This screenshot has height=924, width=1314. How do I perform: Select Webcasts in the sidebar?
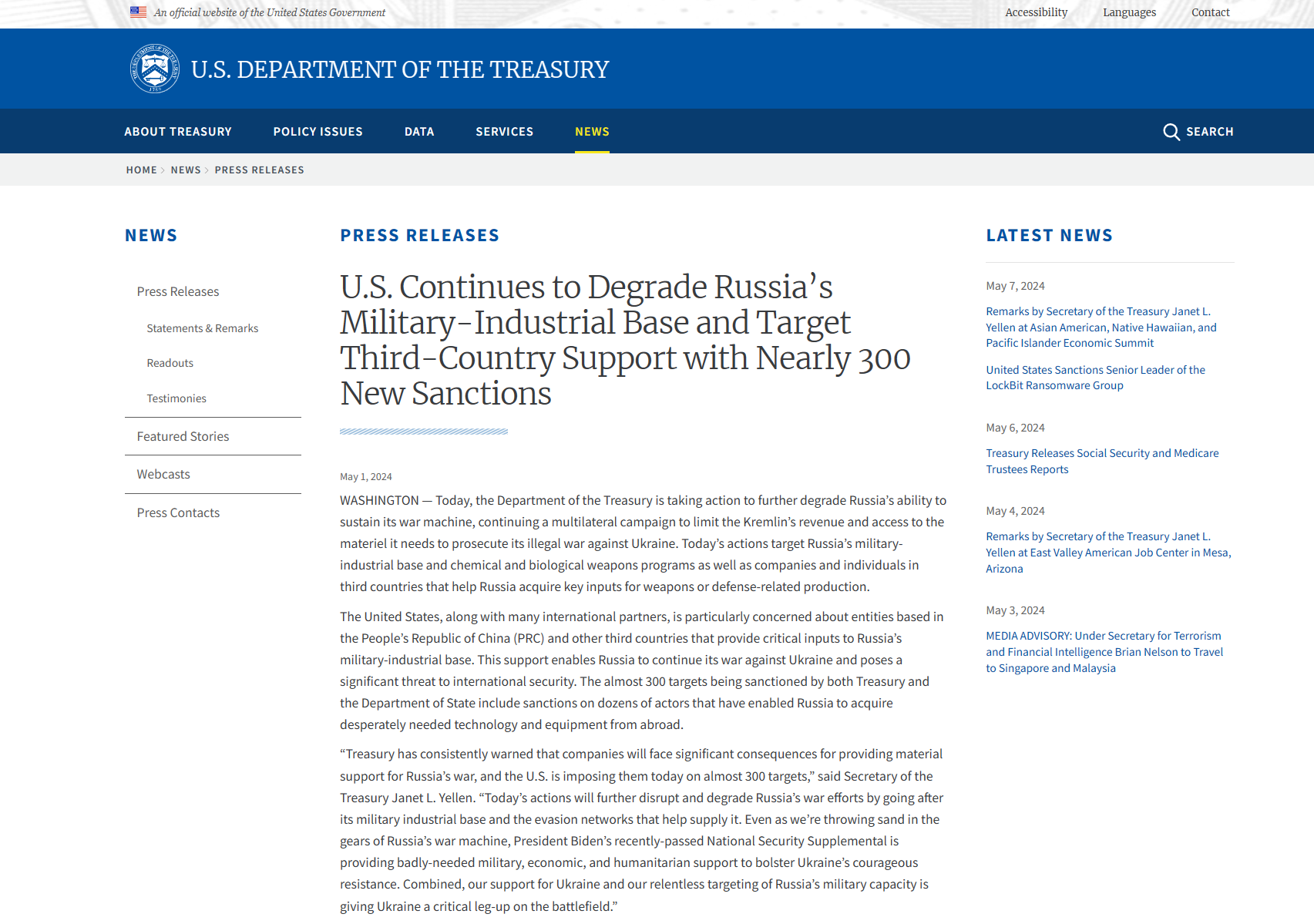(x=163, y=474)
